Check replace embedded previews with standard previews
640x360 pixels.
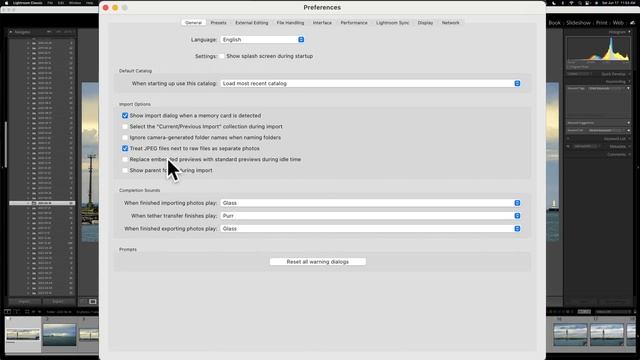click(x=125, y=160)
